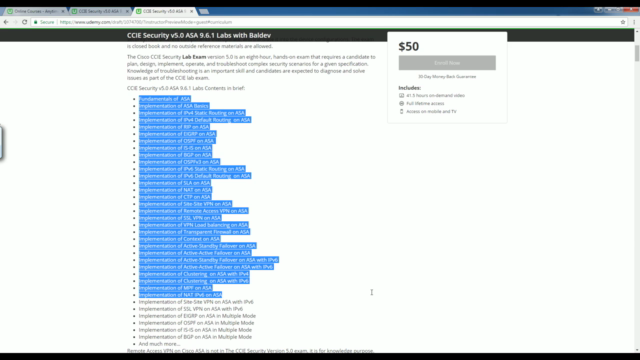Click 'Includes:' heading in price card
The height and width of the screenshot is (360, 640).
point(409,88)
